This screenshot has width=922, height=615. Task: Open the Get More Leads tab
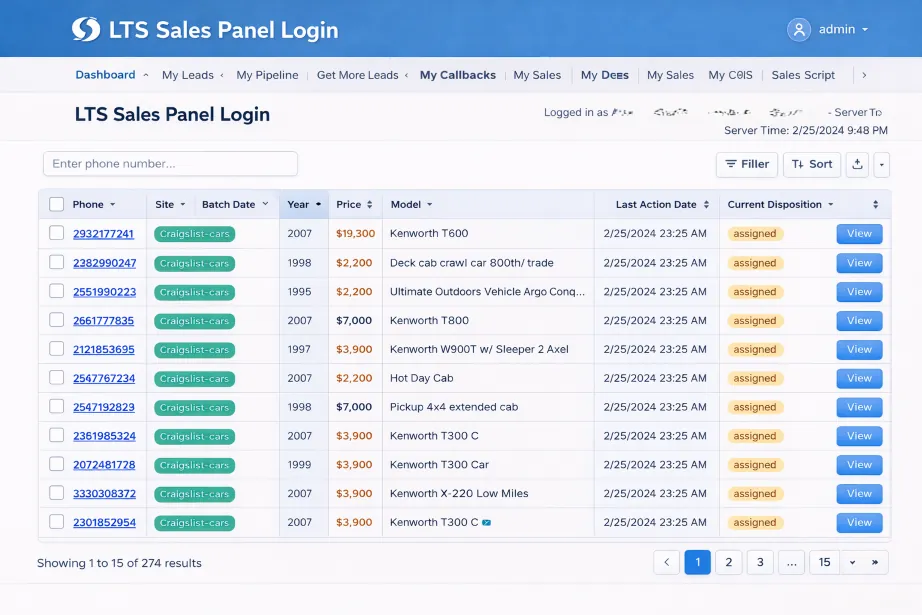(358, 75)
